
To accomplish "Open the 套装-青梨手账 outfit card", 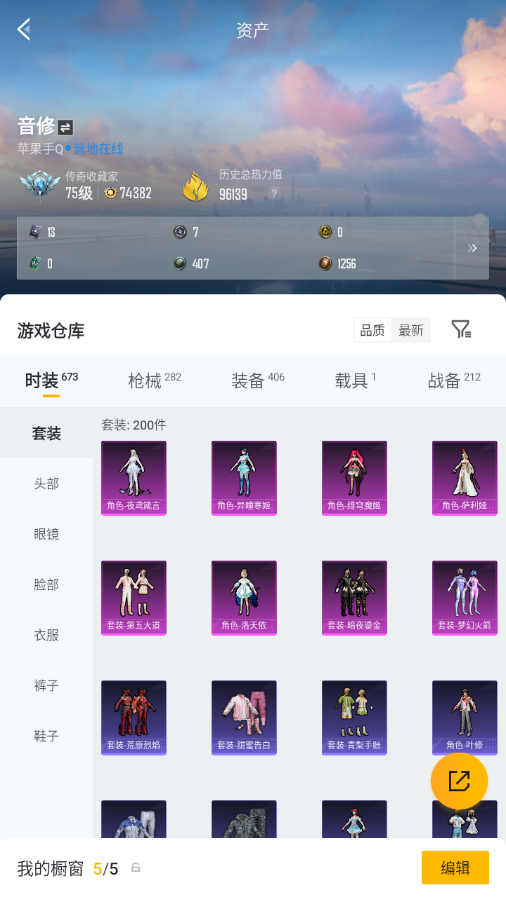I will 354,717.
